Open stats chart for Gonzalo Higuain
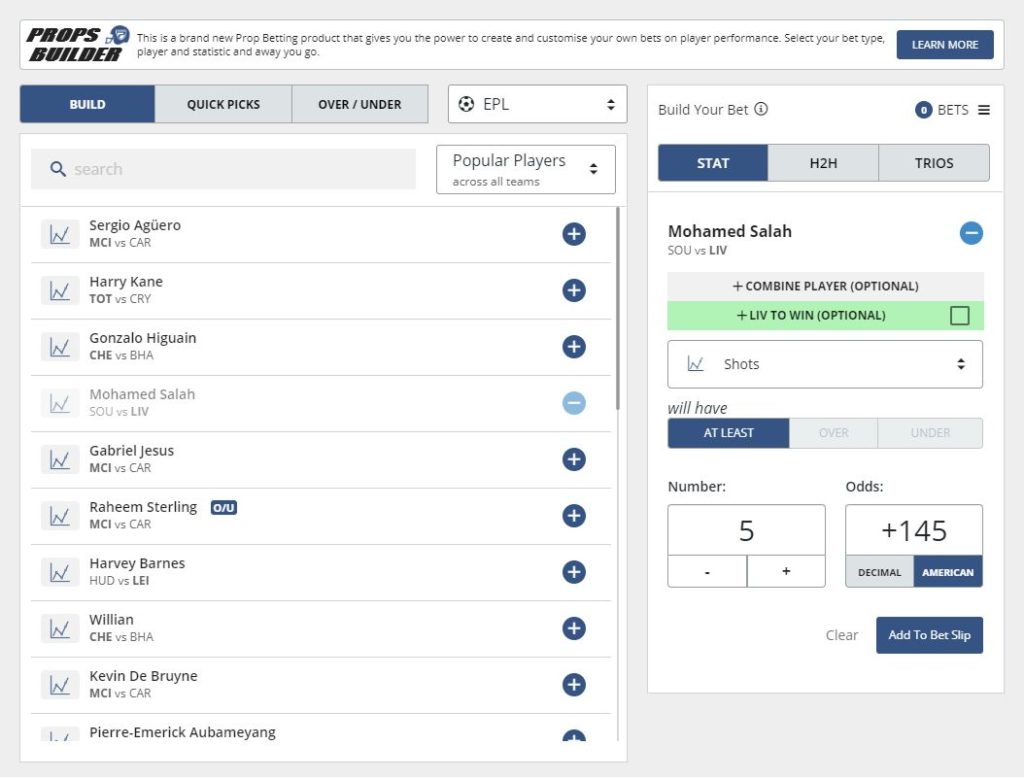The height and width of the screenshot is (779, 1024). pos(59,347)
